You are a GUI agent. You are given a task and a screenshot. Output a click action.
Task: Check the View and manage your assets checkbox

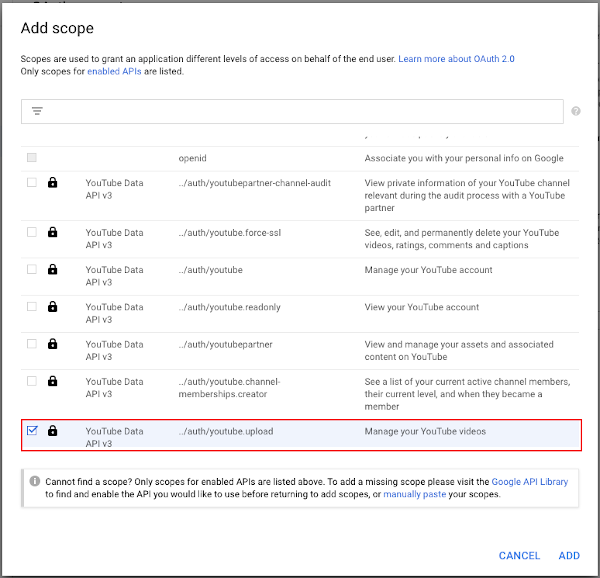coord(32,344)
